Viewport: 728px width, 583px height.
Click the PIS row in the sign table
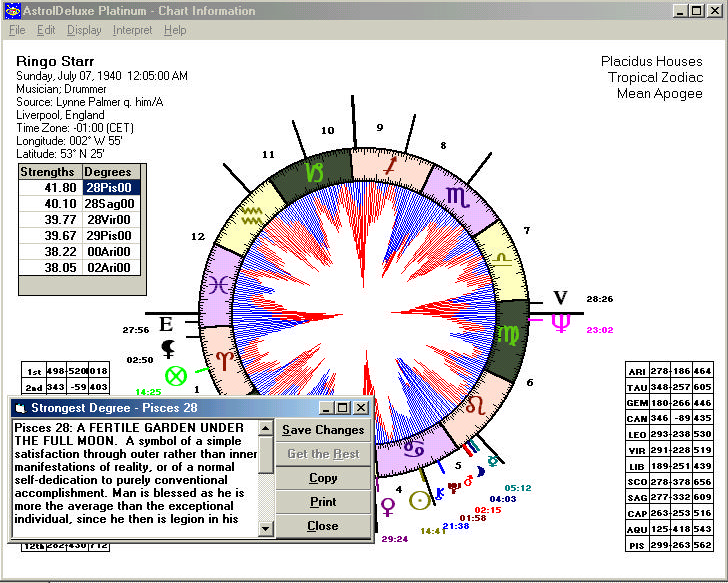(x=669, y=545)
